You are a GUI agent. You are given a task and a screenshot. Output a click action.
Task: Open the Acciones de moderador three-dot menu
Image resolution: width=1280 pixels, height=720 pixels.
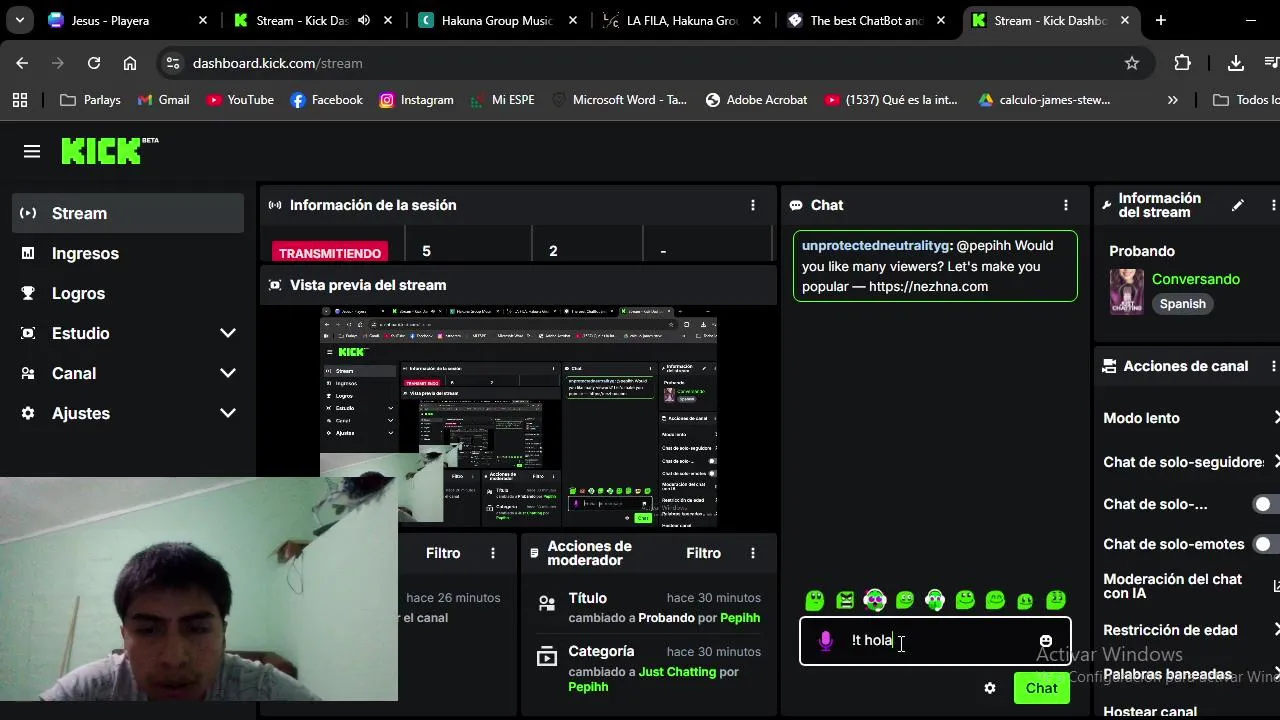coord(753,553)
